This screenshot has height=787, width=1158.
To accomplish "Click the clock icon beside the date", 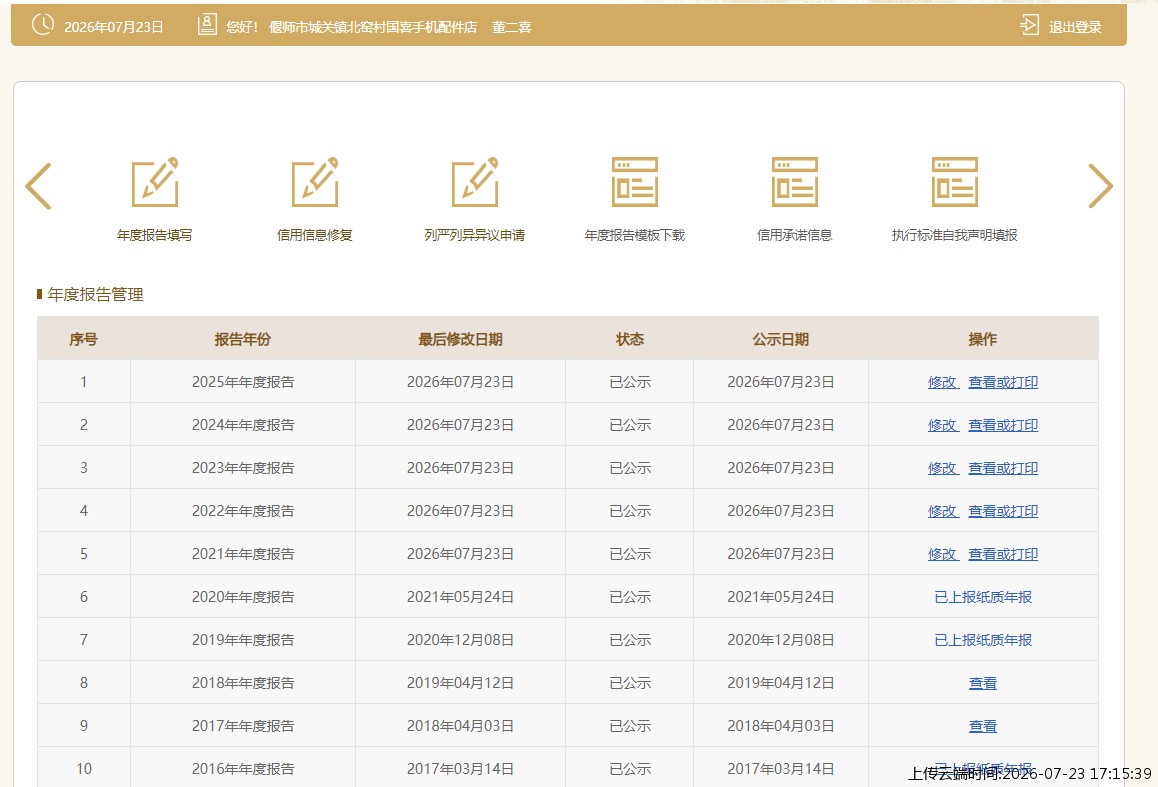I will pyautogui.click(x=43, y=24).
